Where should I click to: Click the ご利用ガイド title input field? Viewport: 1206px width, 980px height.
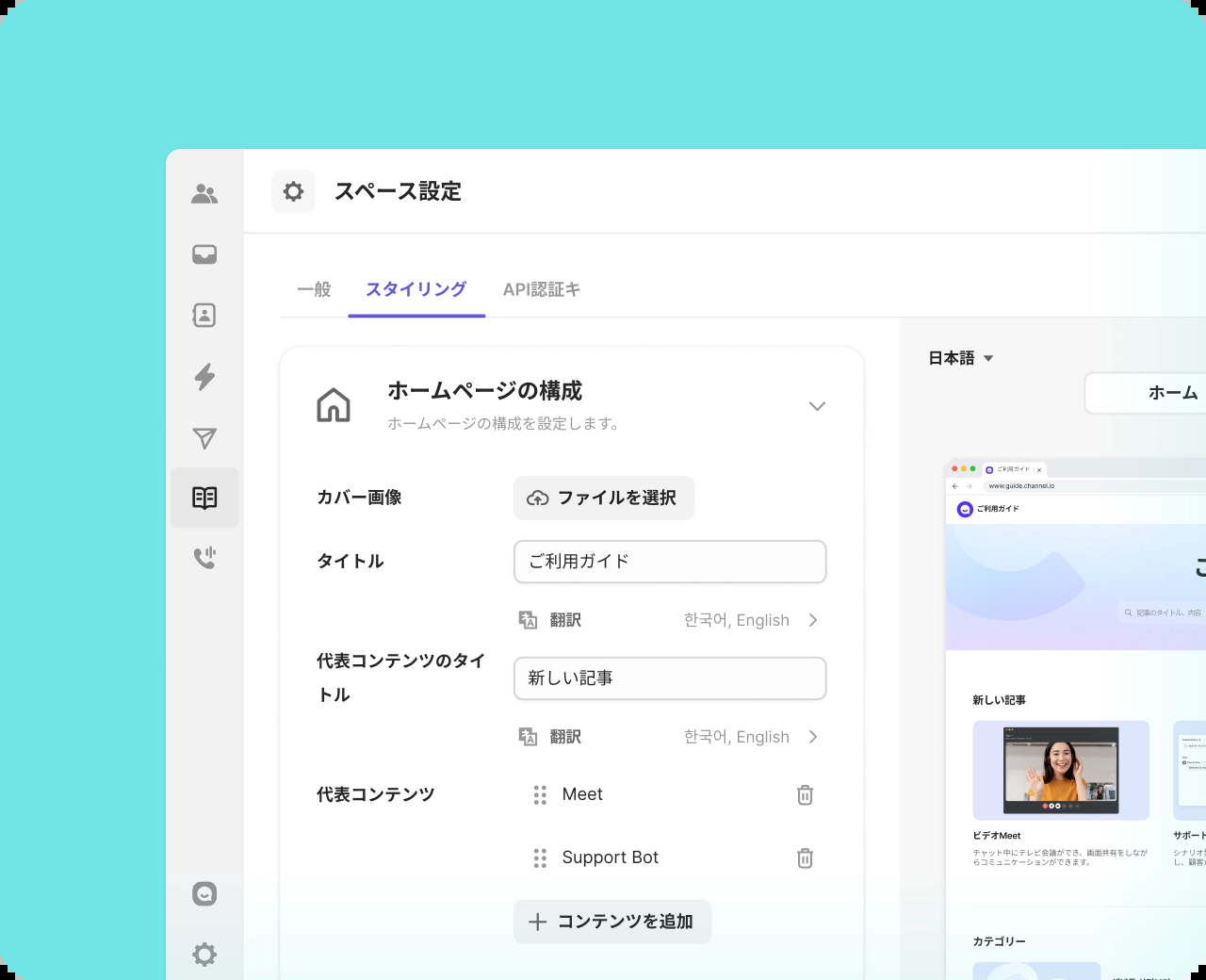pyautogui.click(x=670, y=562)
